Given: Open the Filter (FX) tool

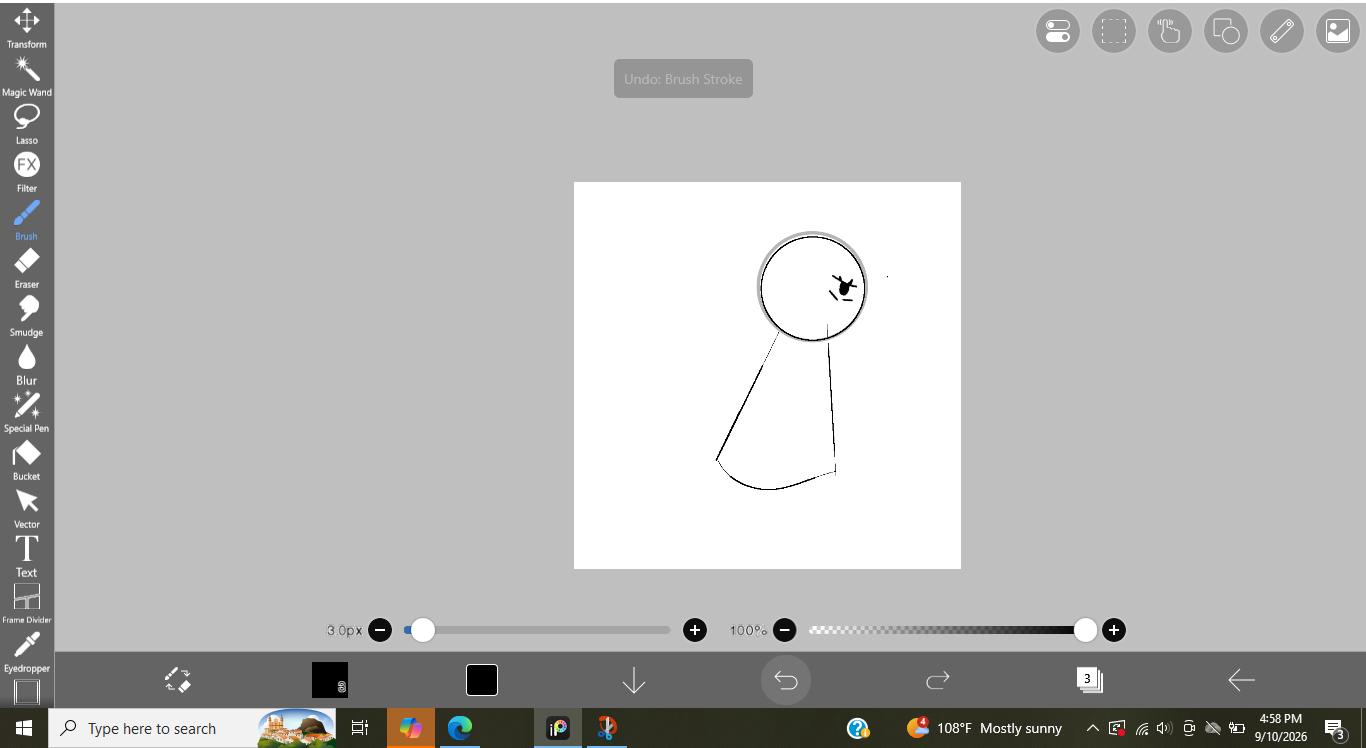Looking at the screenshot, I should coord(27,172).
